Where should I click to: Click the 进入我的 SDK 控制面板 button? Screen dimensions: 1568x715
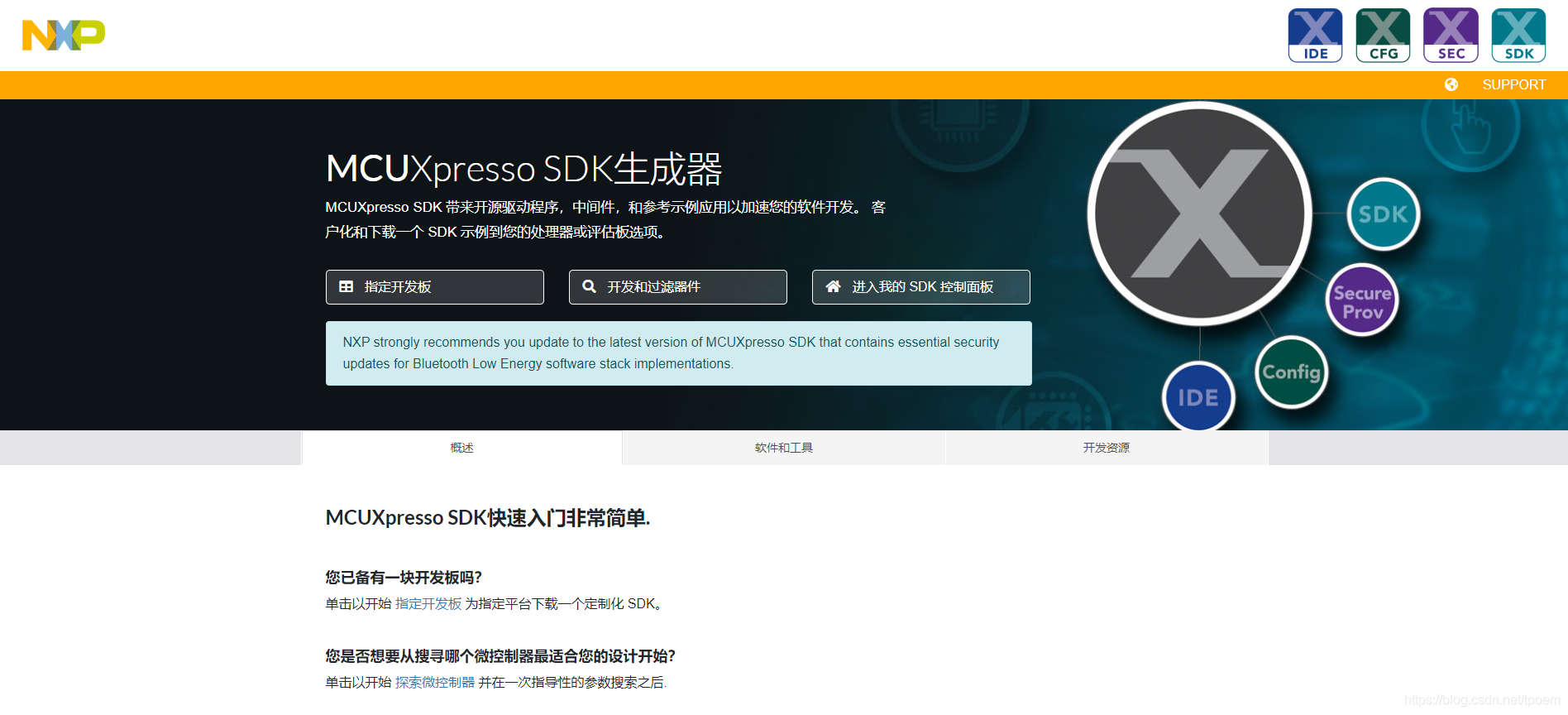tap(921, 287)
